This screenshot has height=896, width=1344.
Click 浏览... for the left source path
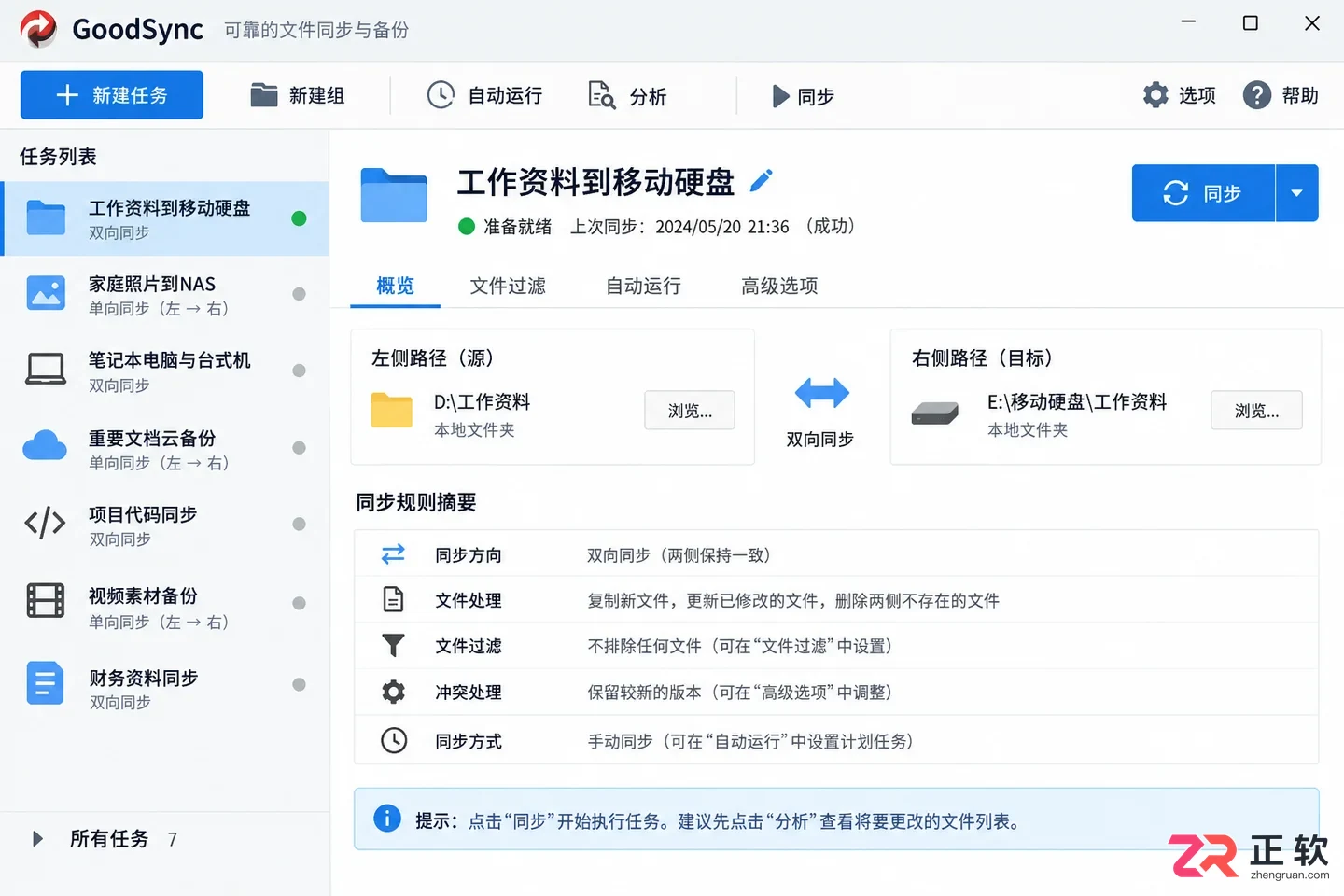pyautogui.click(x=690, y=411)
